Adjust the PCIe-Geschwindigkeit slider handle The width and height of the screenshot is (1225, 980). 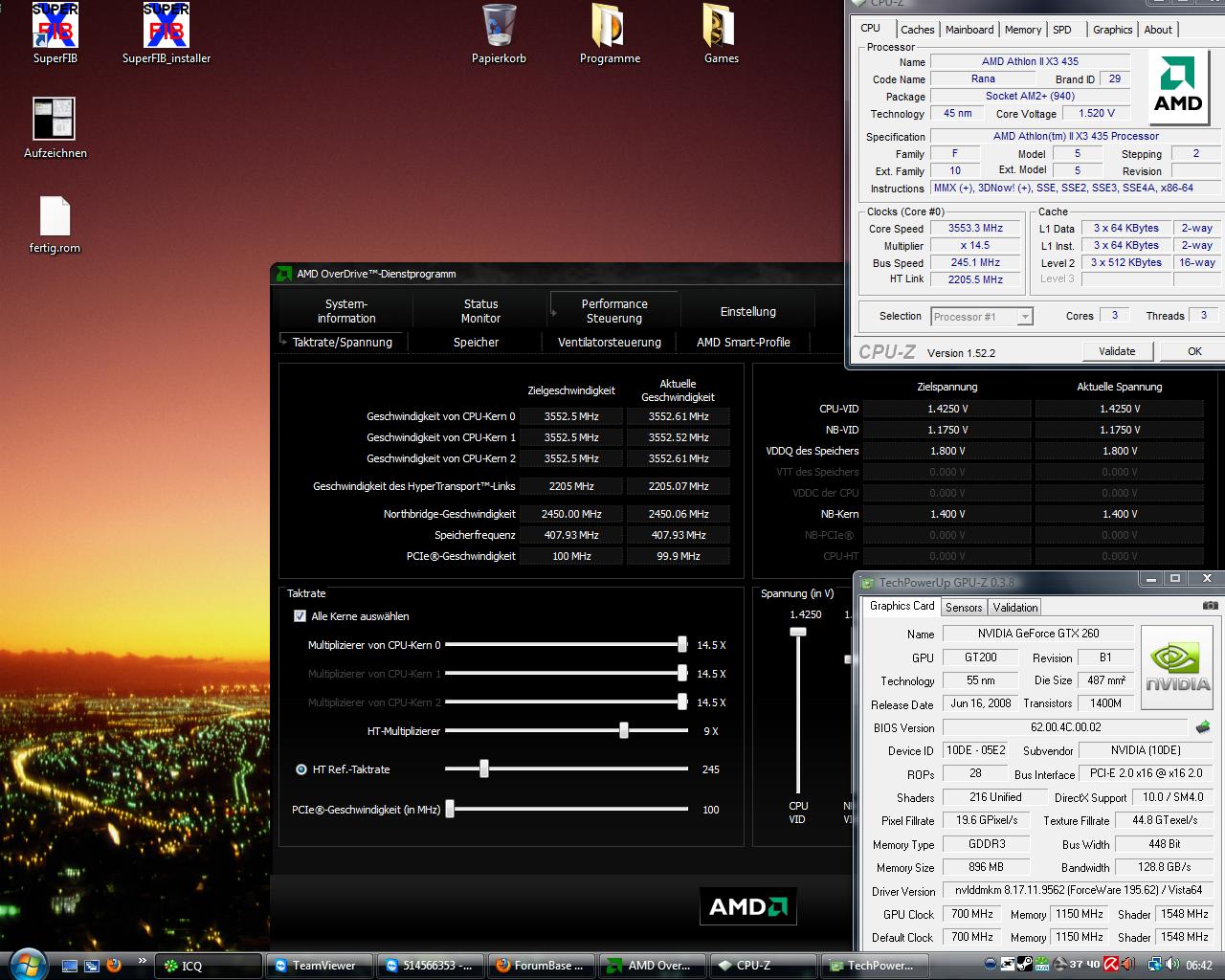[x=450, y=809]
